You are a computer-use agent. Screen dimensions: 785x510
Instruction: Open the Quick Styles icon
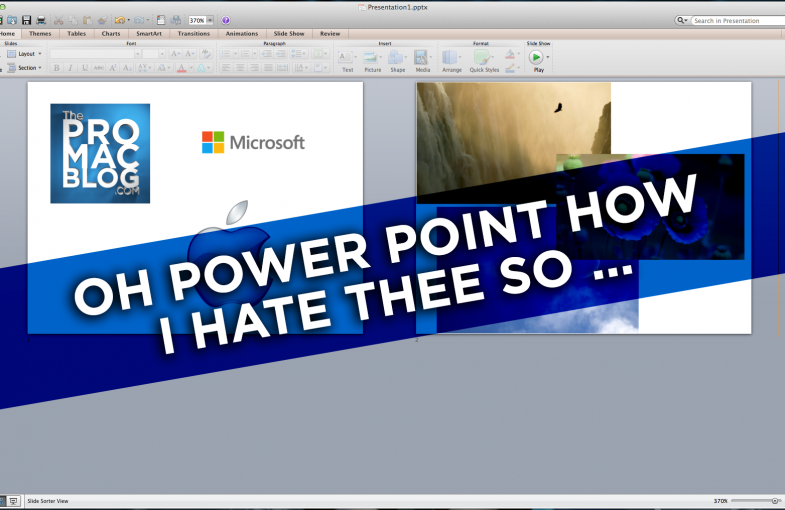482,57
